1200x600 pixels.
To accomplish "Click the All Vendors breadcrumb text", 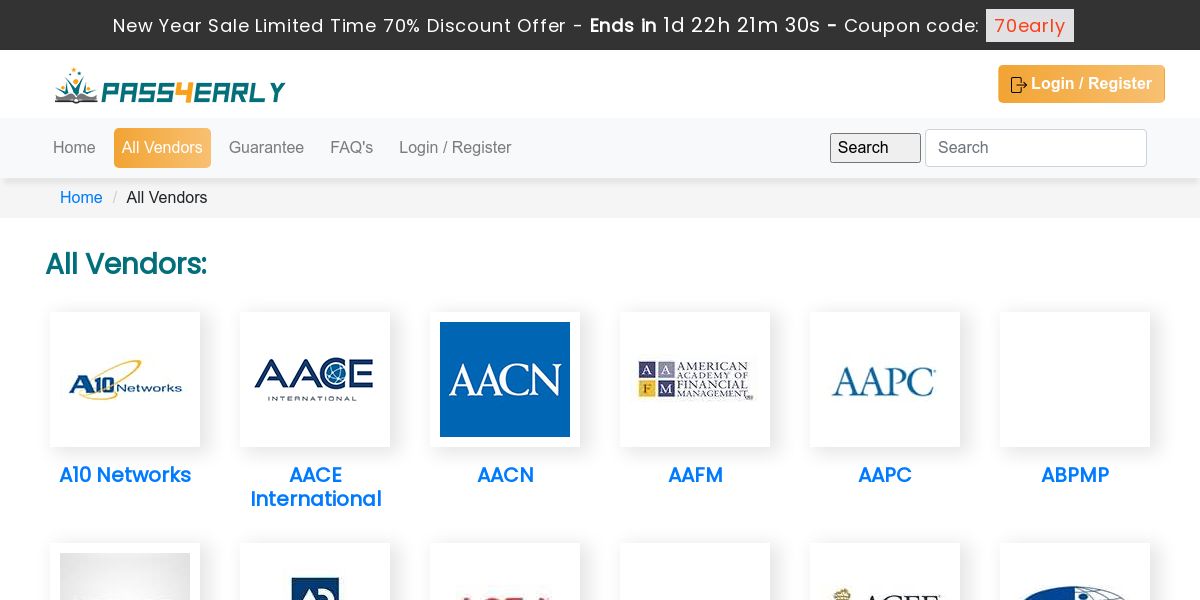I will (167, 198).
